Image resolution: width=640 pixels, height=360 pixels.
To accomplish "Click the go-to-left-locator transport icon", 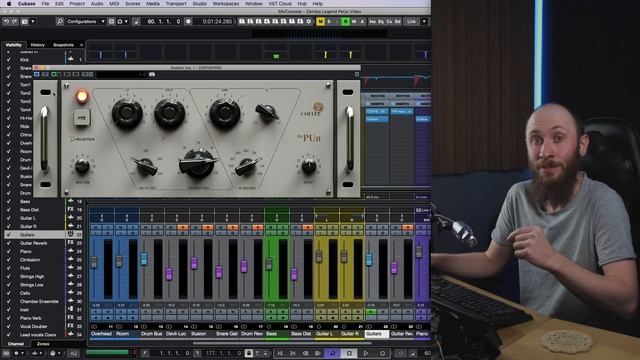I will [280, 353].
